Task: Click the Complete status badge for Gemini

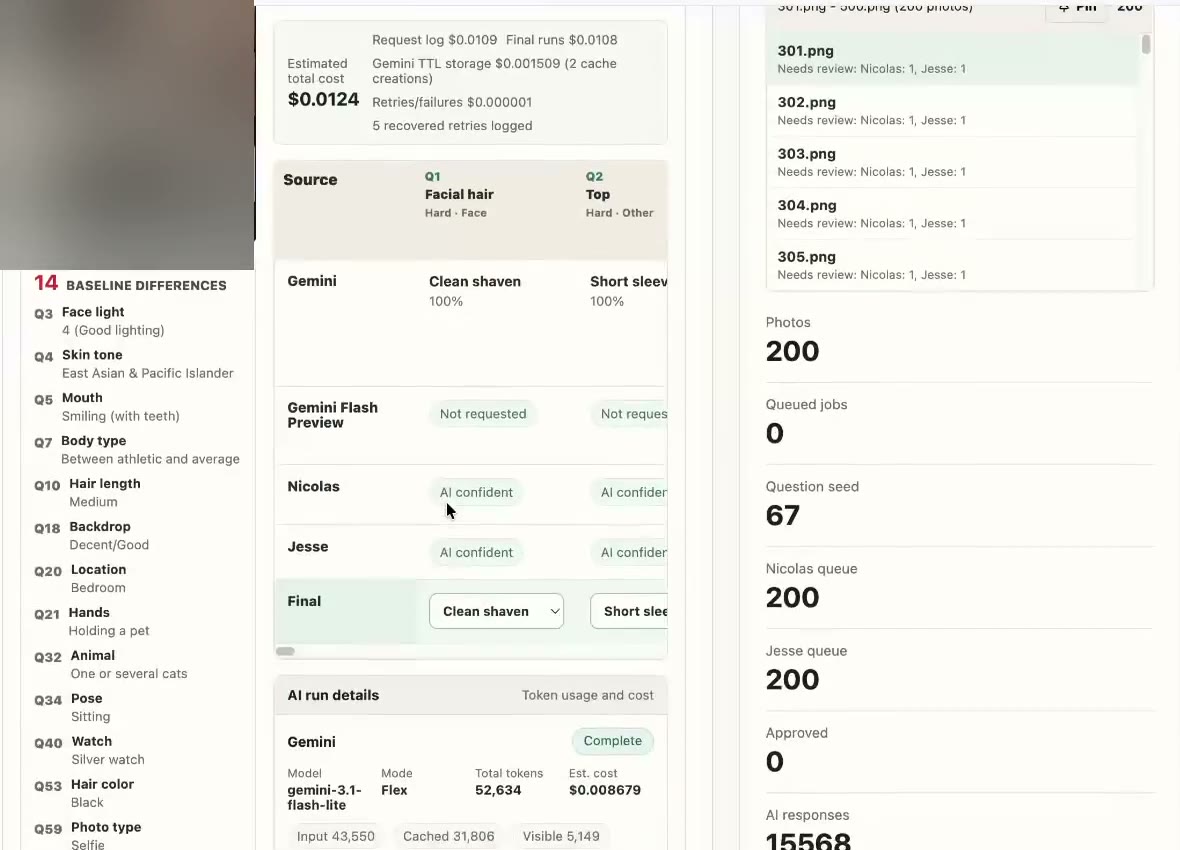Action: click(613, 741)
